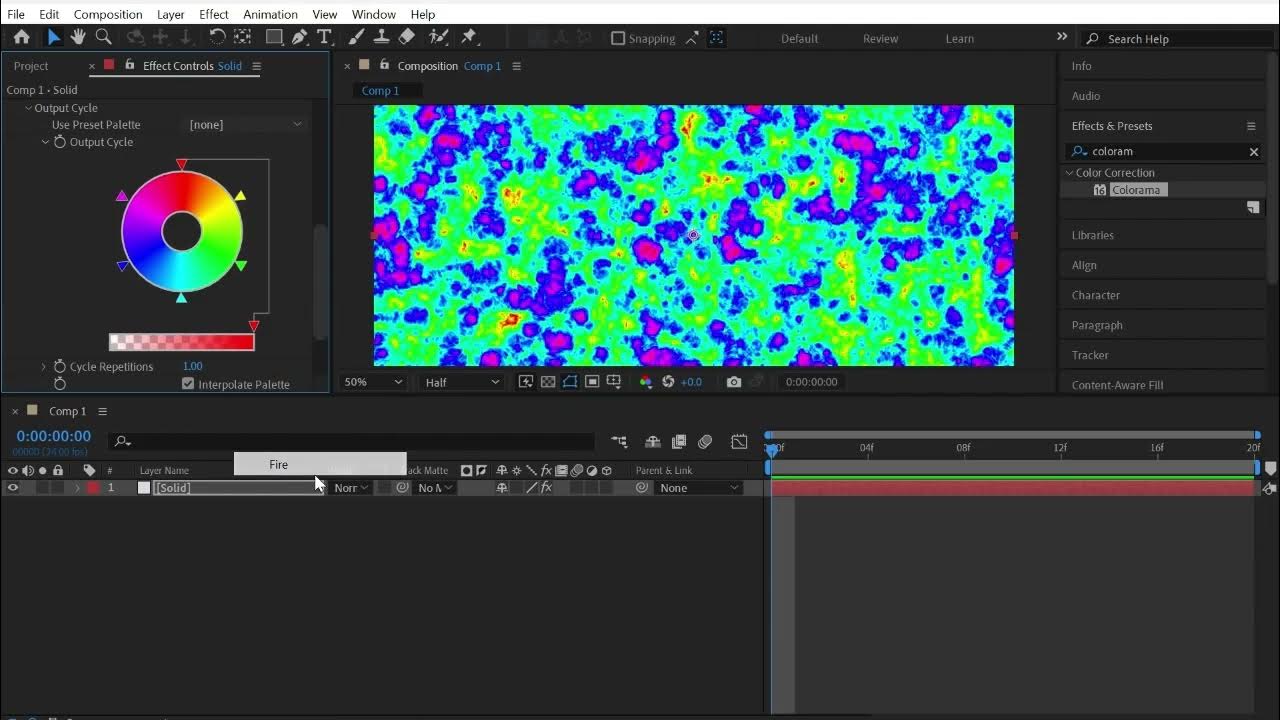Open the Effect menu
Viewport: 1280px width, 720px height.
pos(214,14)
